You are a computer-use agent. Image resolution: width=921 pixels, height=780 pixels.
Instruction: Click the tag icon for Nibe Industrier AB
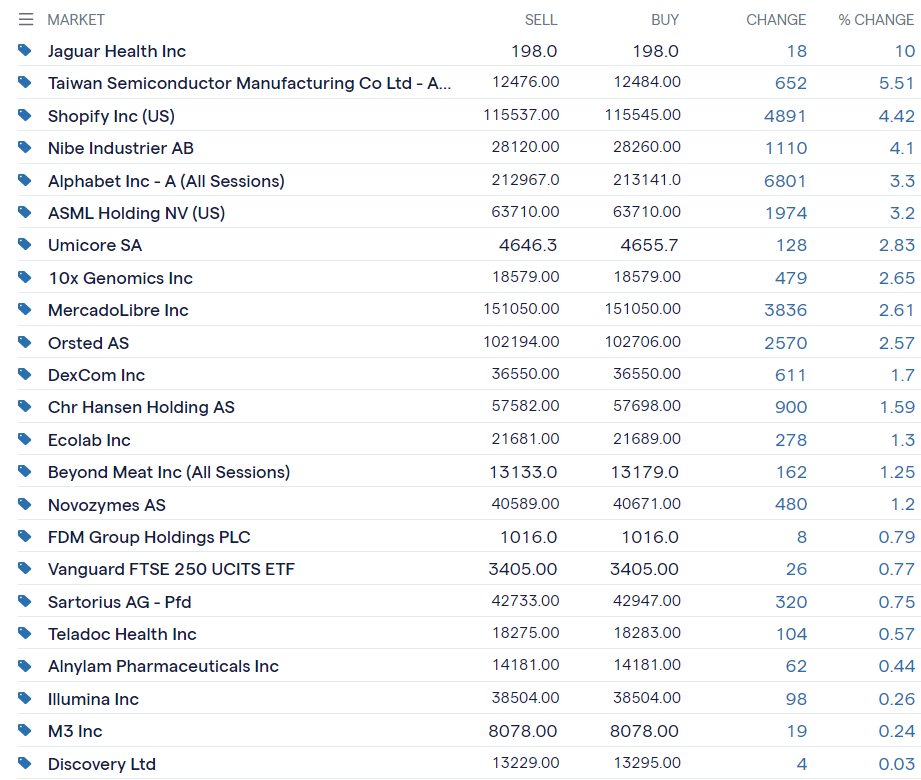point(25,147)
